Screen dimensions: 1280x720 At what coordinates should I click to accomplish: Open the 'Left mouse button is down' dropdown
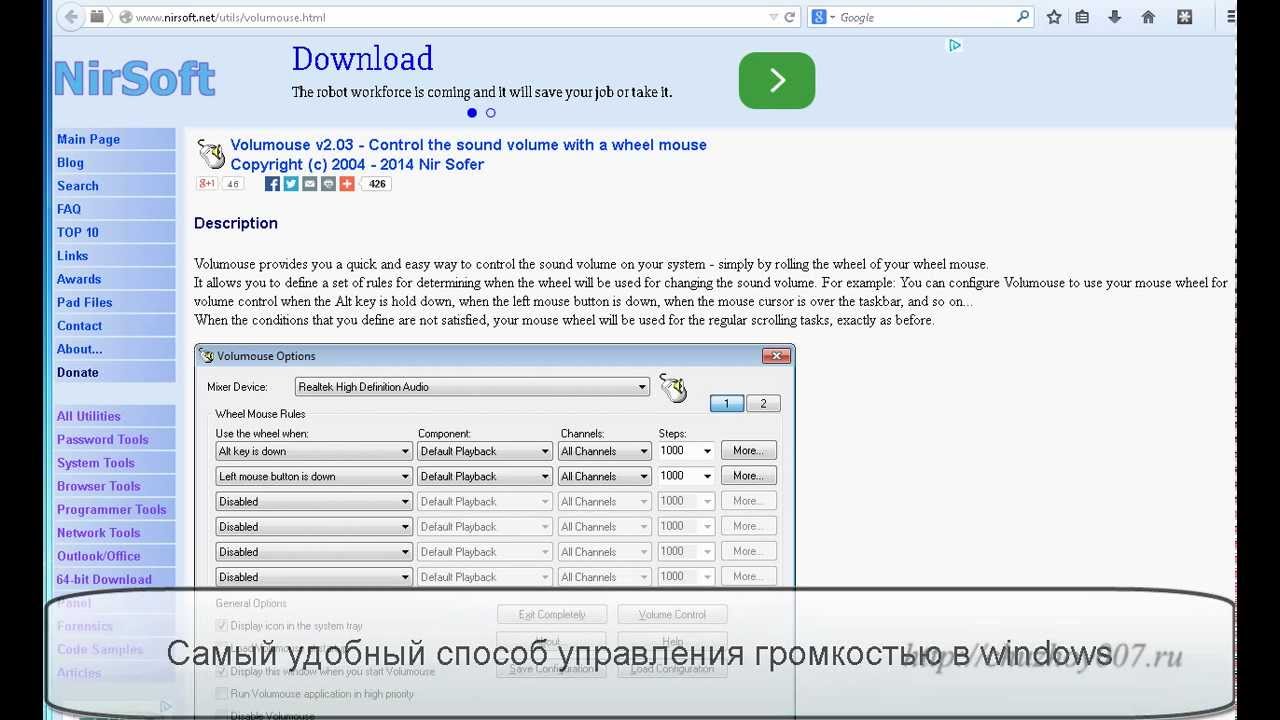point(314,476)
